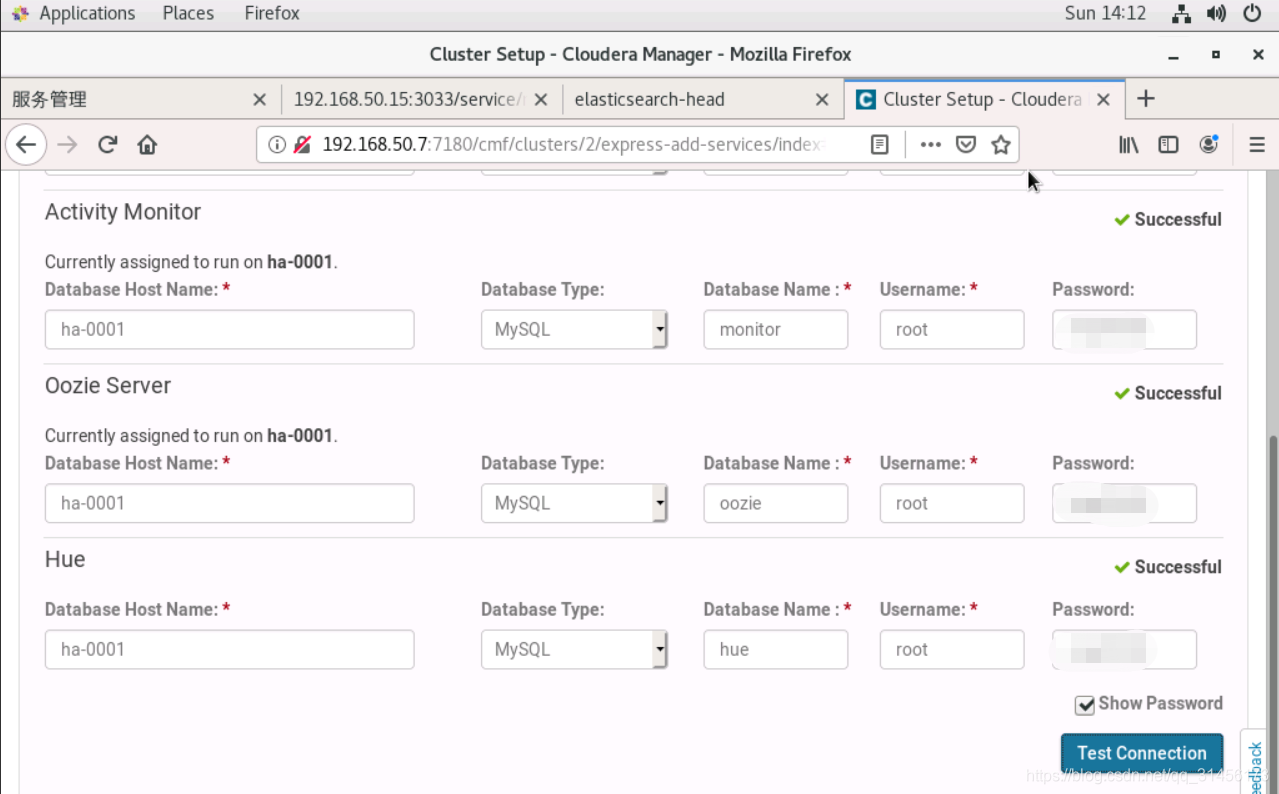
Task: Open the Places menu
Action: (188, 13)
